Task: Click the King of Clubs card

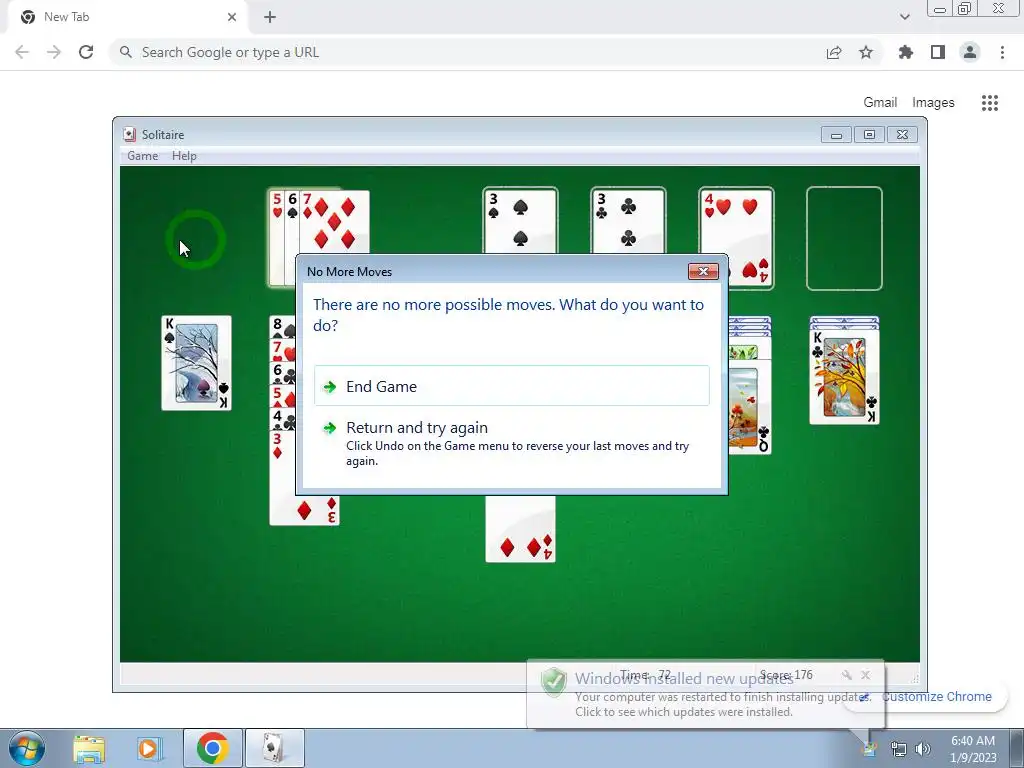Action: 844,377
